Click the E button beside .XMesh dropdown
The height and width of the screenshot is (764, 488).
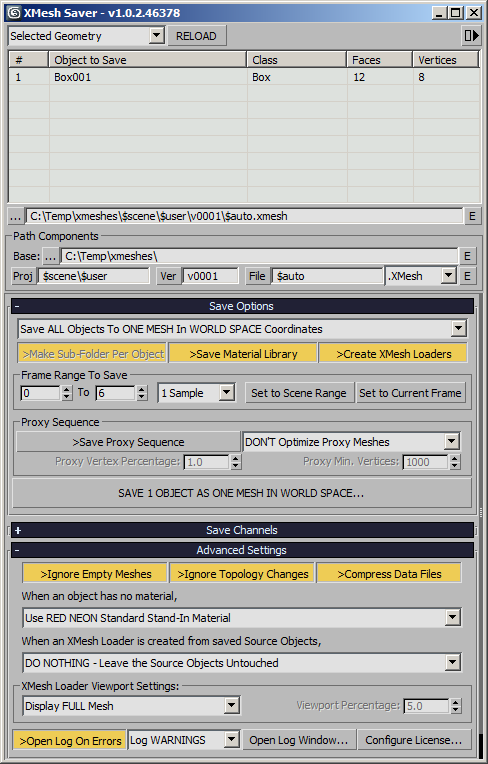(x=467, y=276)
